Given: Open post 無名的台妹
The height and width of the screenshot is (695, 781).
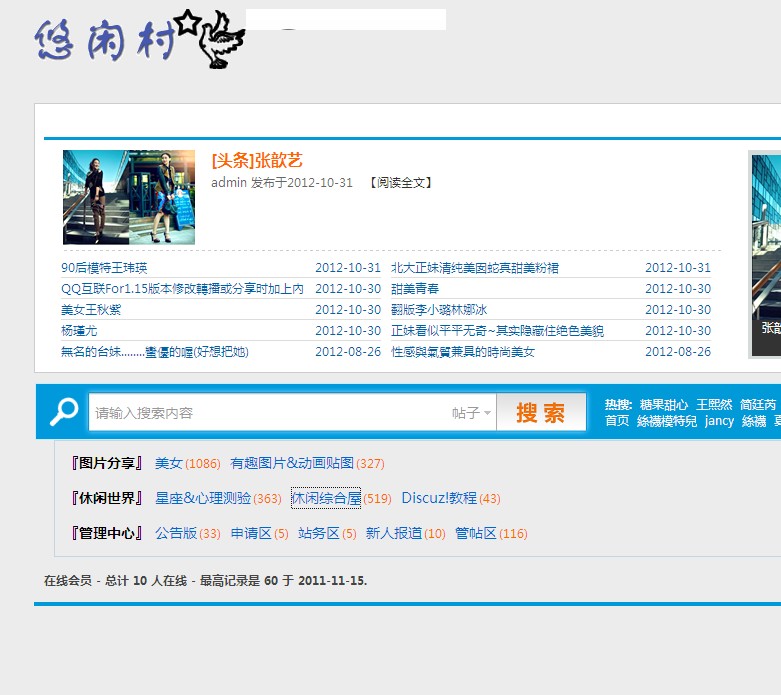Looking at the screenshot, I should pyautogui.click(x=154, y=352).
